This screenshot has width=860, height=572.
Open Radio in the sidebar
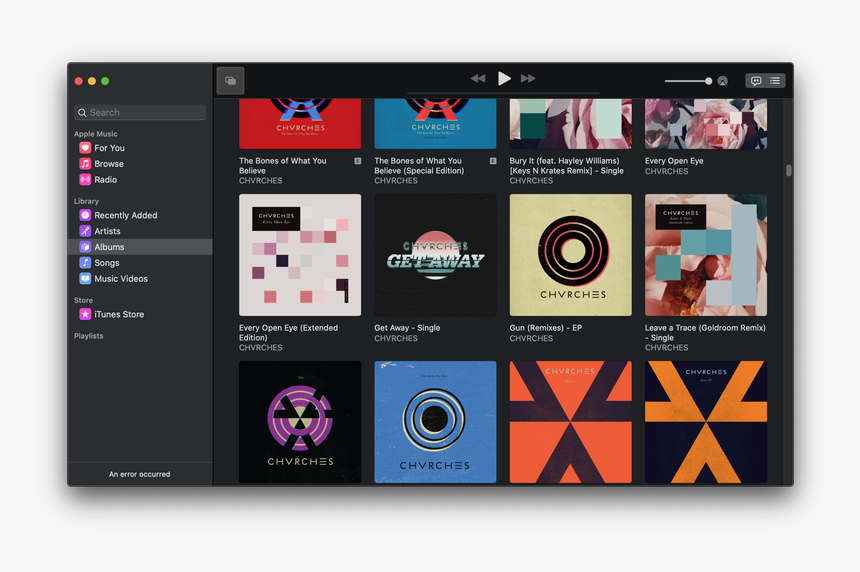pos(140,180)
